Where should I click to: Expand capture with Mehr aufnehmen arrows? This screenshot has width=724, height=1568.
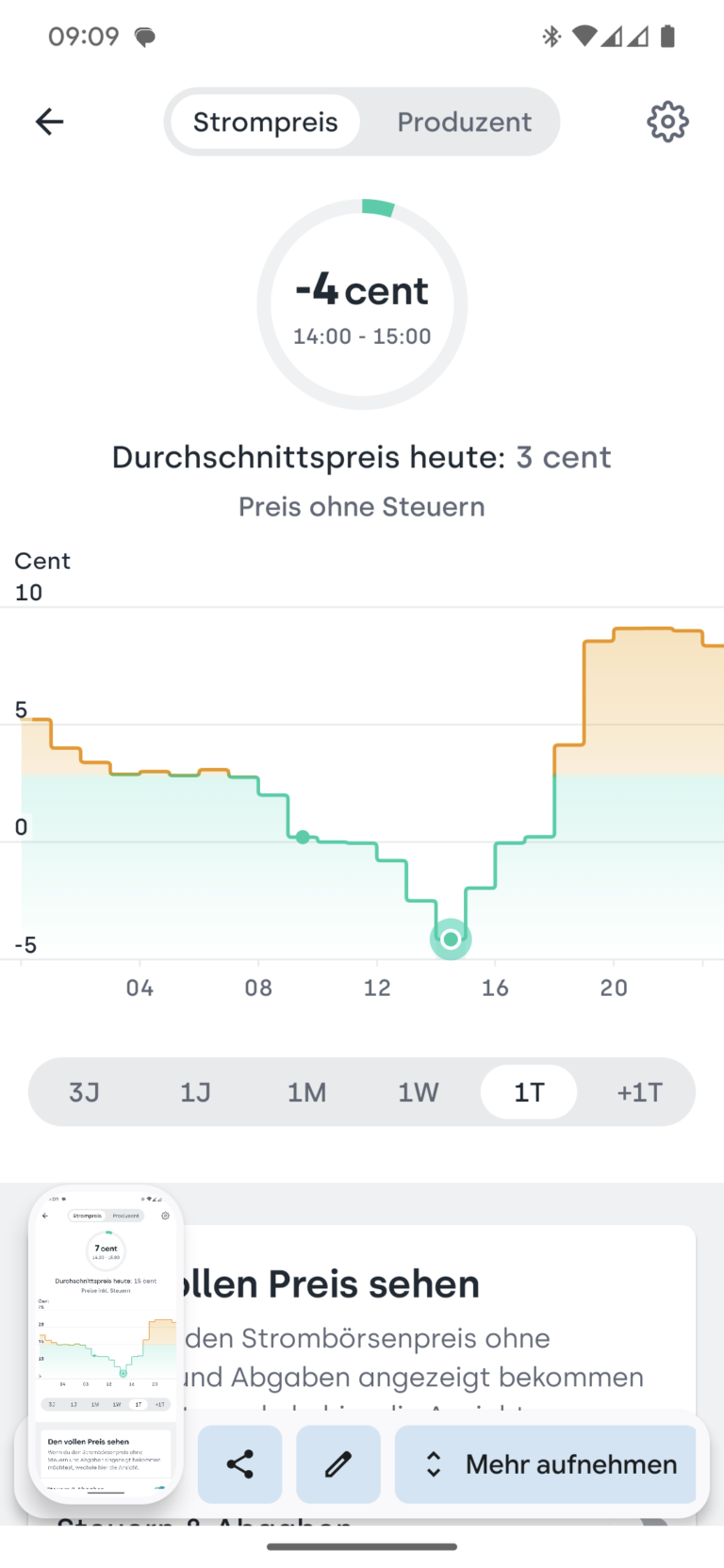(545, 1463)
